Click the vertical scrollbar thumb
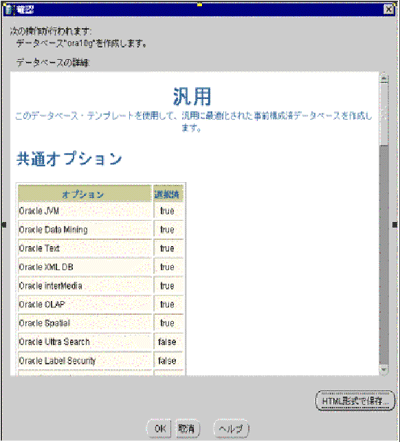The height and width of the screenshot is (442, 400). coord(384,114)
